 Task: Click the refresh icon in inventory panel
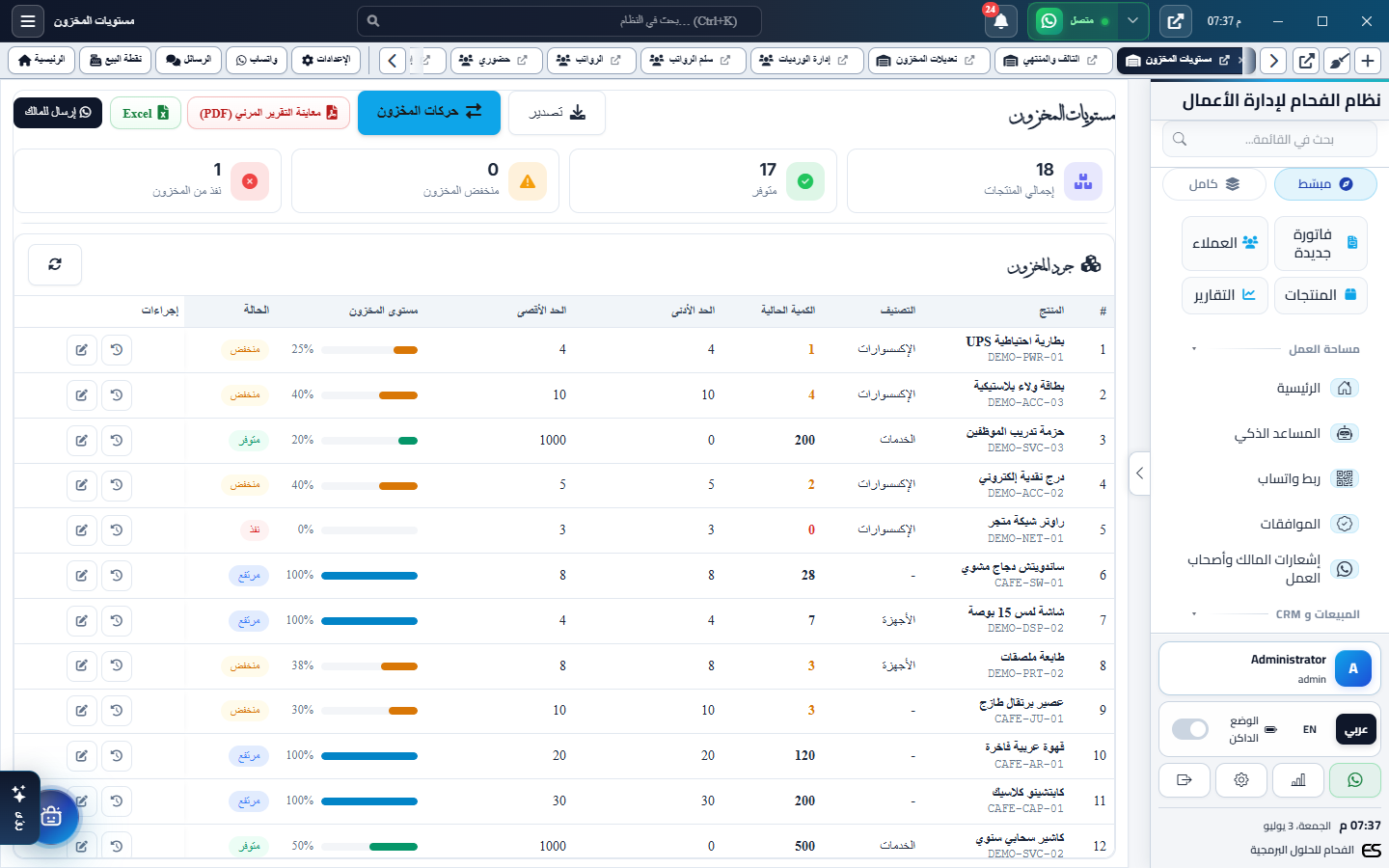(x=55, y=264)
